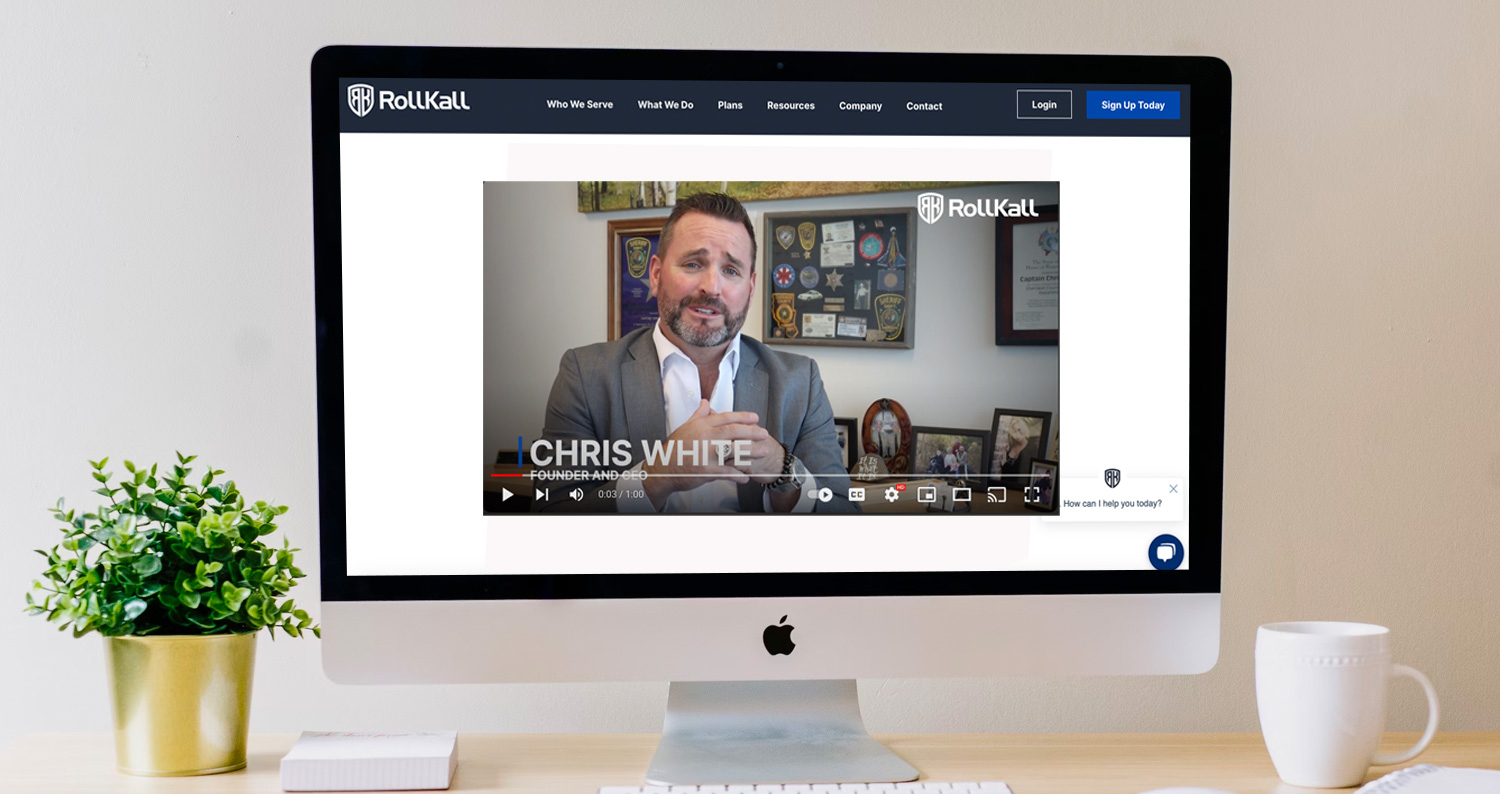Go to the Contact page
The width and height of the screenshot is (1500, 794).
924,106
